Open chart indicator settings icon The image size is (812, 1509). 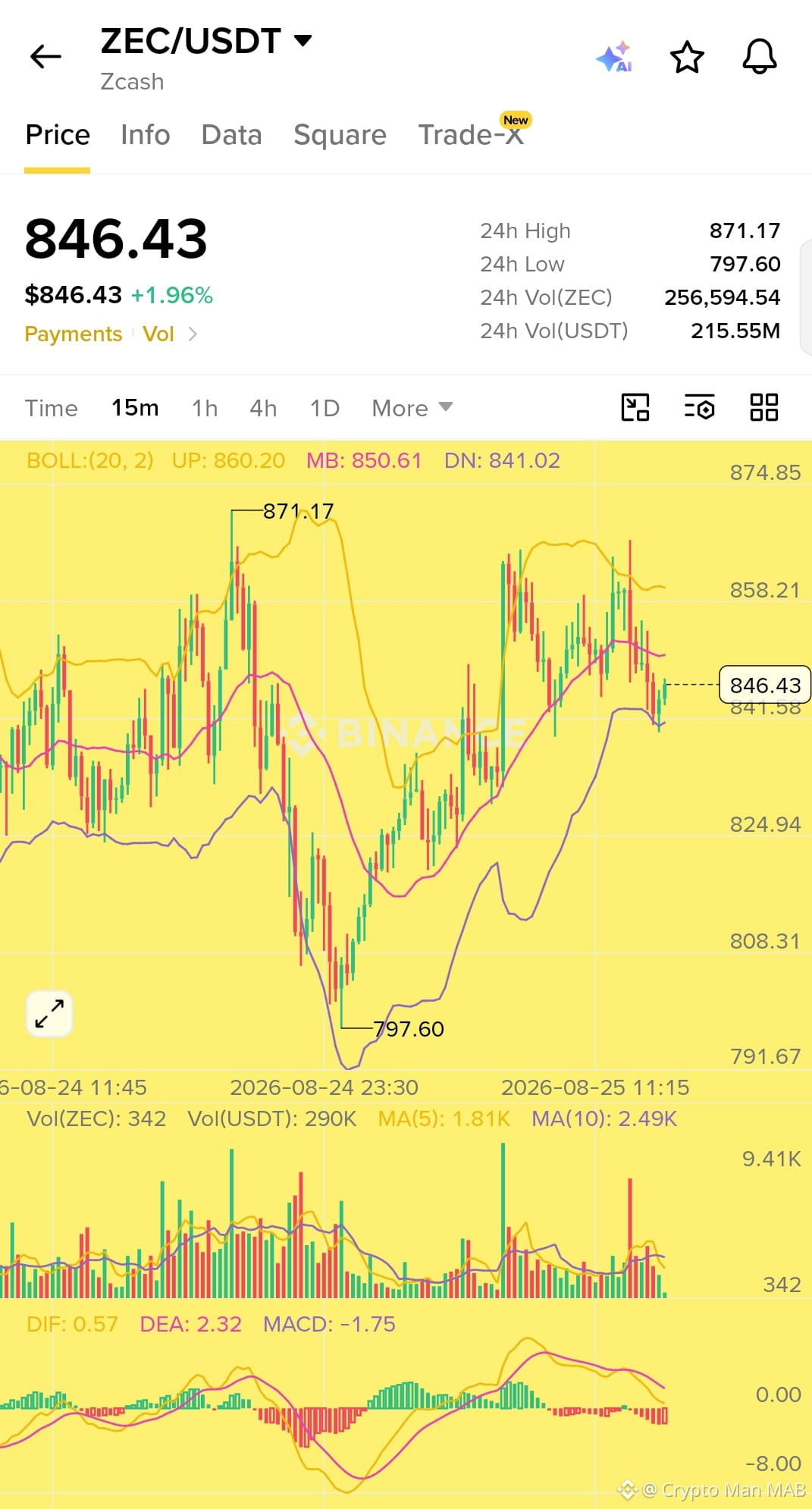coord(699,407)
